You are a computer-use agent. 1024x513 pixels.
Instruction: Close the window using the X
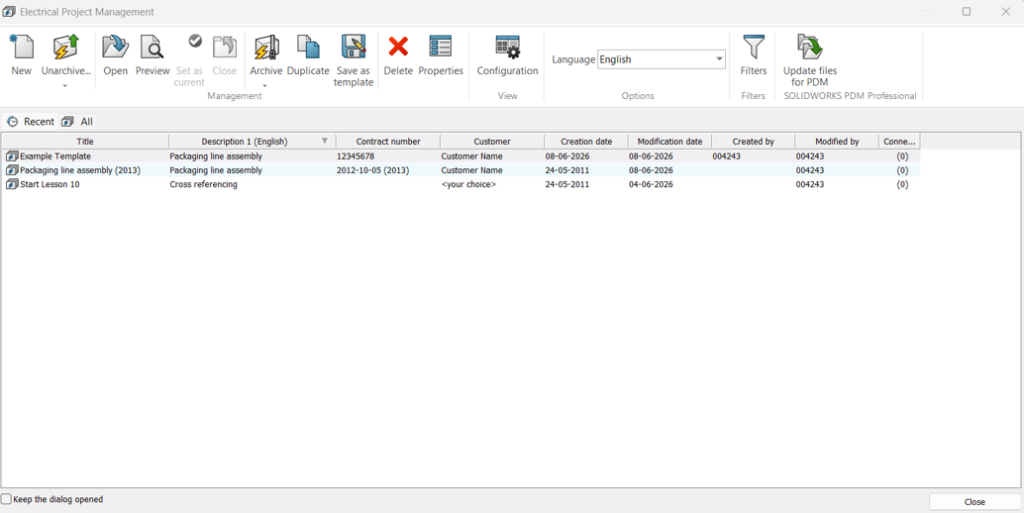(1006, 12)
